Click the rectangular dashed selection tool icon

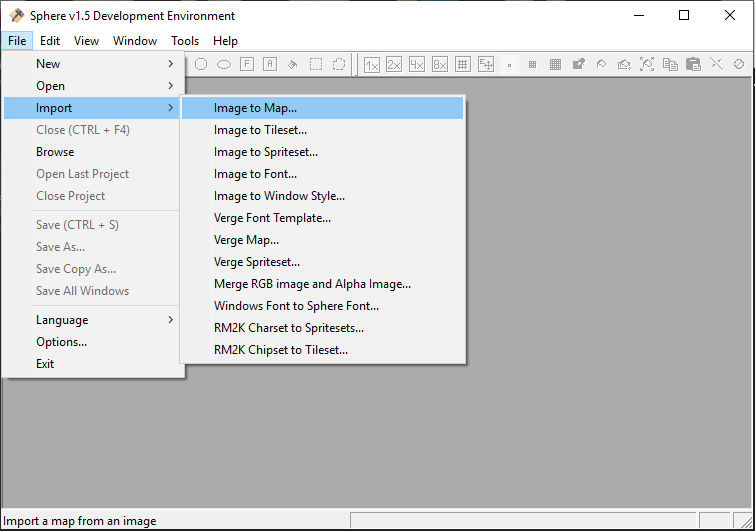tap(316, 64)
